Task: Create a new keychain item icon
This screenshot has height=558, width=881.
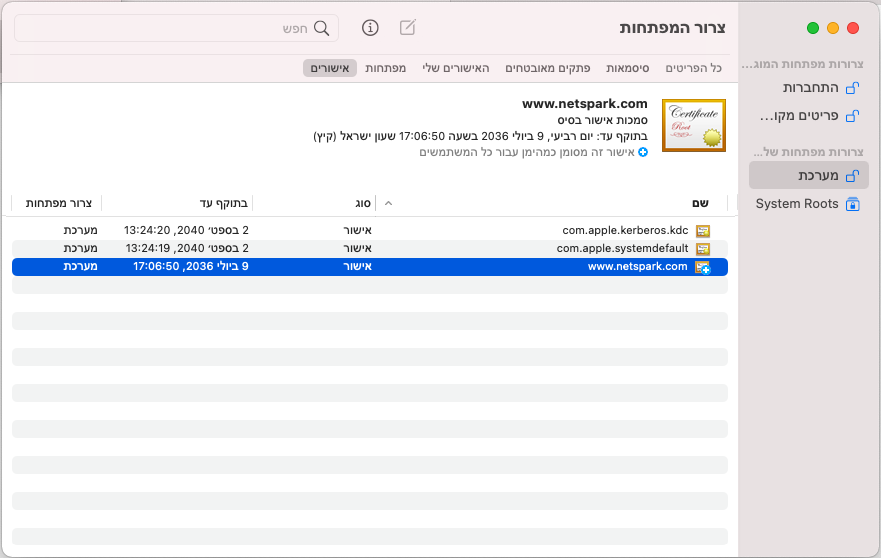Action: click(407, 28)
